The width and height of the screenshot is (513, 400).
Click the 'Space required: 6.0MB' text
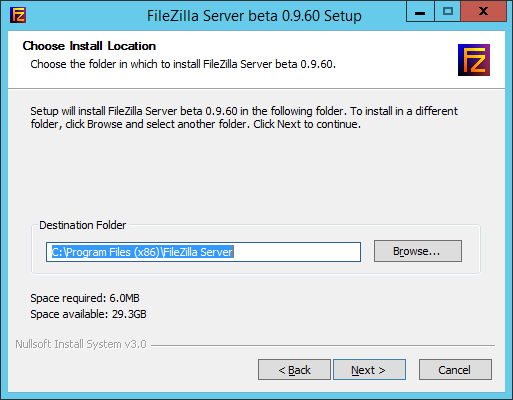(85, 298)
